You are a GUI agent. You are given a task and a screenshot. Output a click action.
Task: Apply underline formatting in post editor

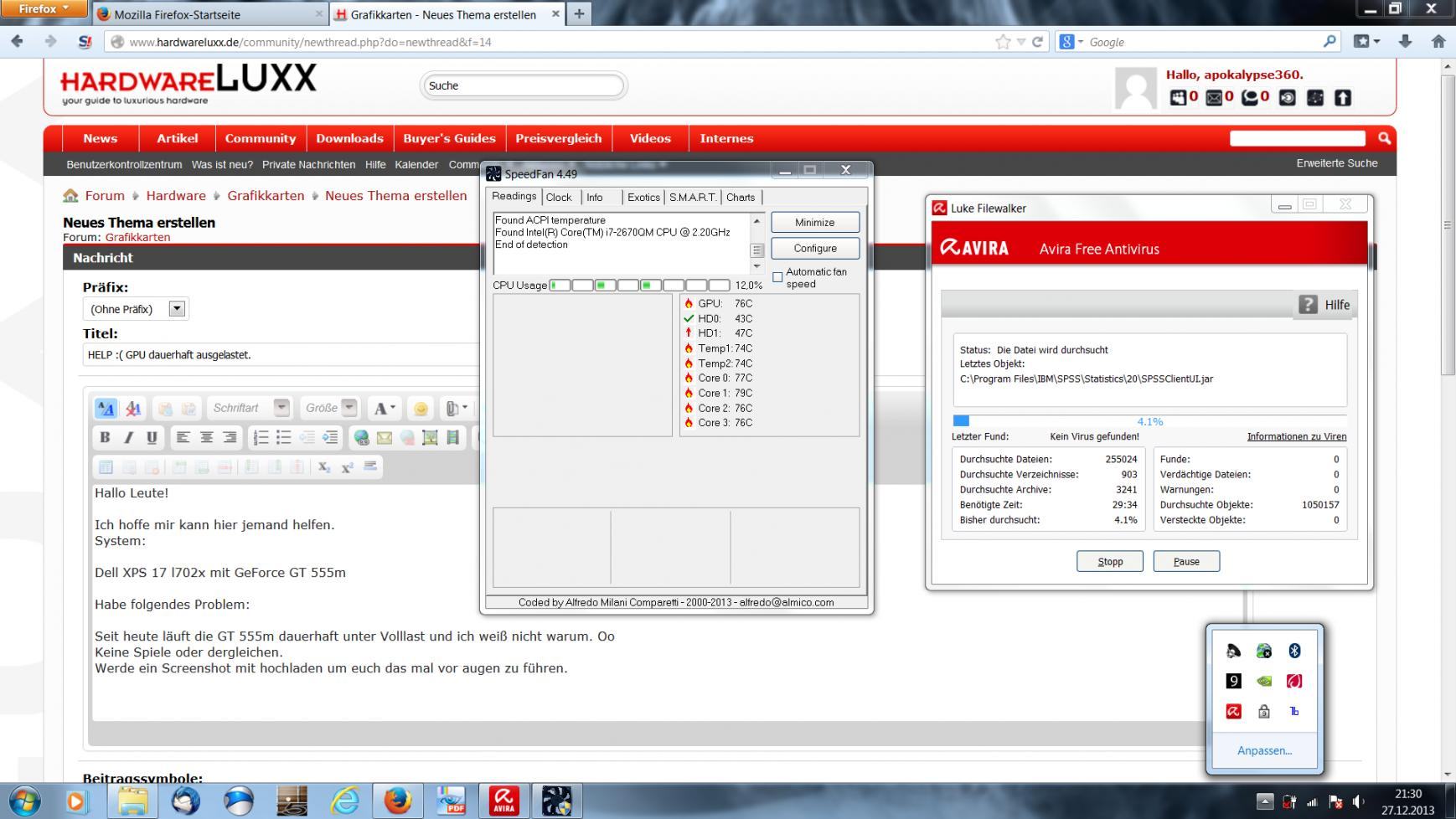152,437
